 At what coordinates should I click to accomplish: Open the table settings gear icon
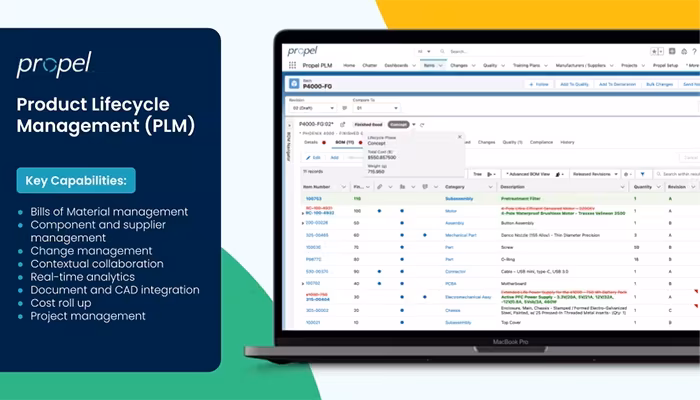pyautogui.click(x=627, y=174)
